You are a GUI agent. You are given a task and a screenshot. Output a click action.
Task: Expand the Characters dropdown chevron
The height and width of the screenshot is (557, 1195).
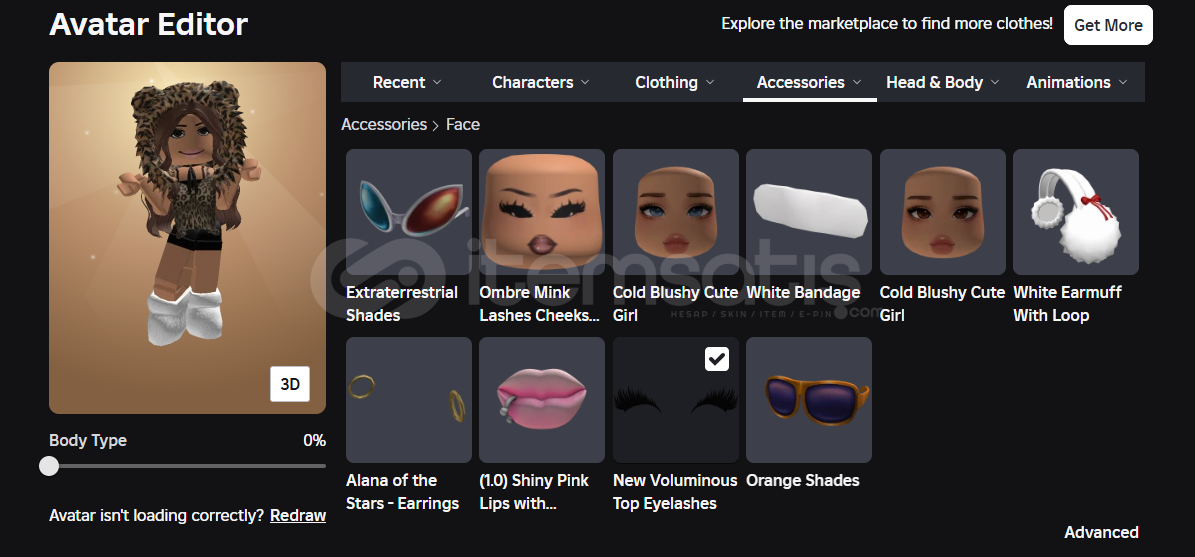point(585,82)
